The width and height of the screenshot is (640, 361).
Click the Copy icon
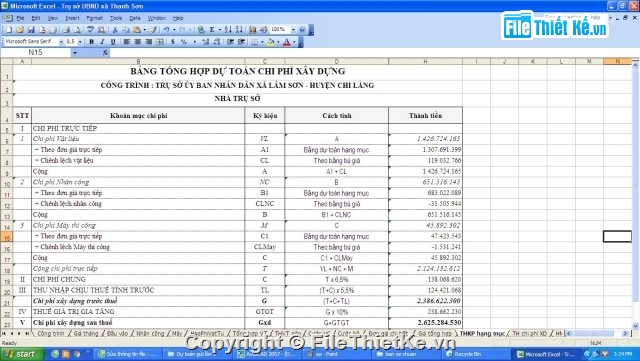tap(126, 30)
